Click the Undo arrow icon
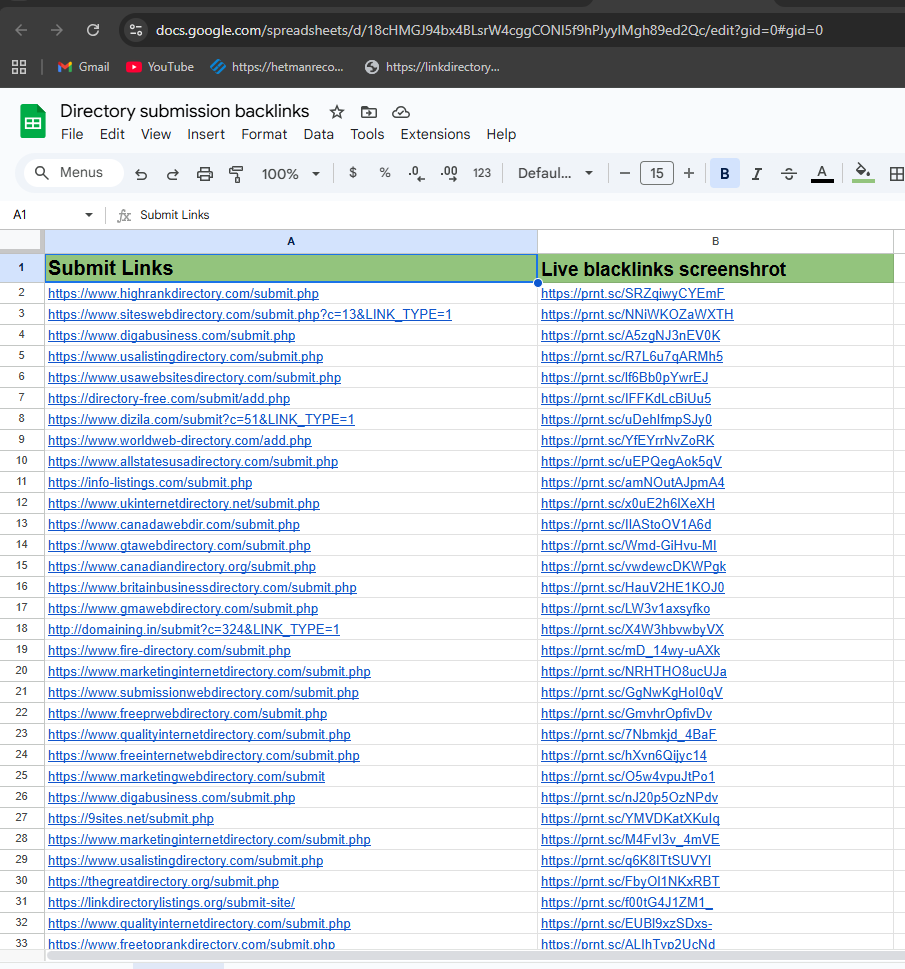 pos(141,174)
